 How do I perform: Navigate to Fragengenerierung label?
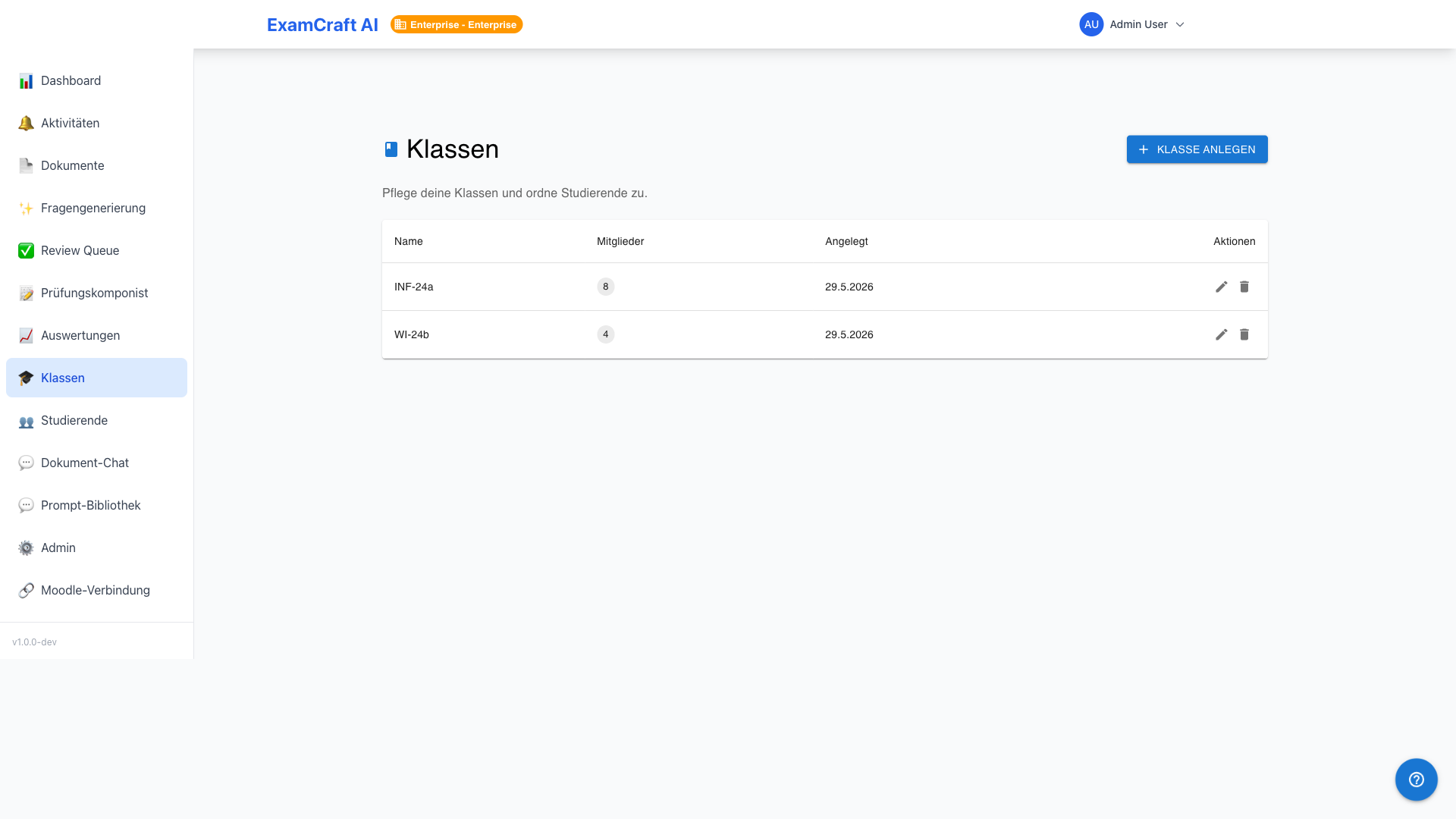coord(93,208)
